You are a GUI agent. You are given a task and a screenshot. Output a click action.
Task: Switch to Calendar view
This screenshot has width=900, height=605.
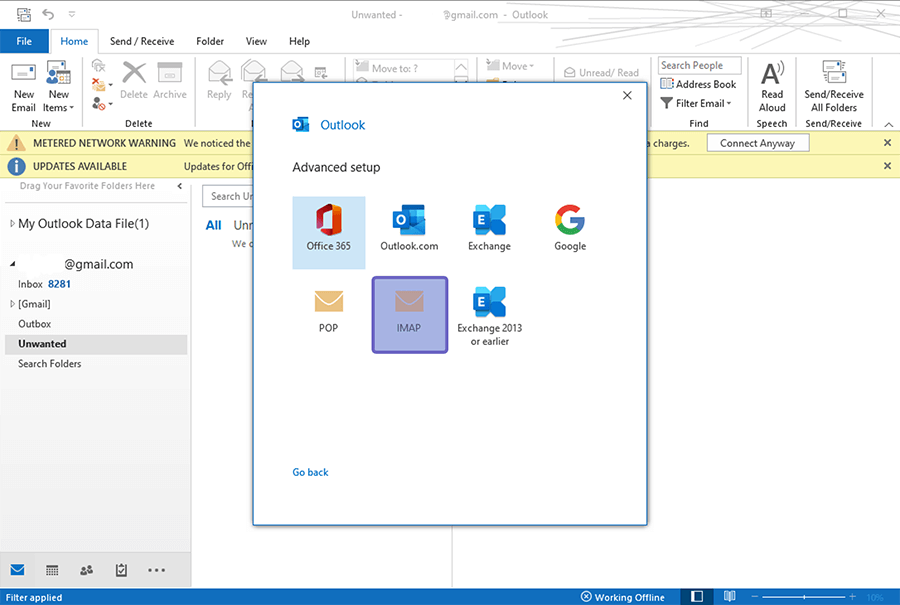[x=52, y=569]
